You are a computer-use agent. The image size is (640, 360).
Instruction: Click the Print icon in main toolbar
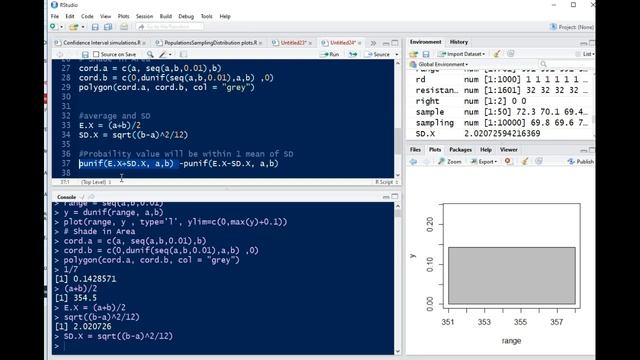(124, 27)
